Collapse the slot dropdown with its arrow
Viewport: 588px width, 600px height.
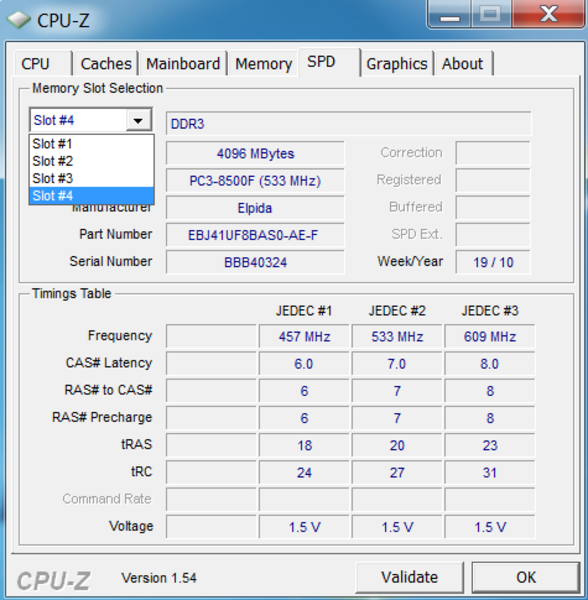click(138, 121)
